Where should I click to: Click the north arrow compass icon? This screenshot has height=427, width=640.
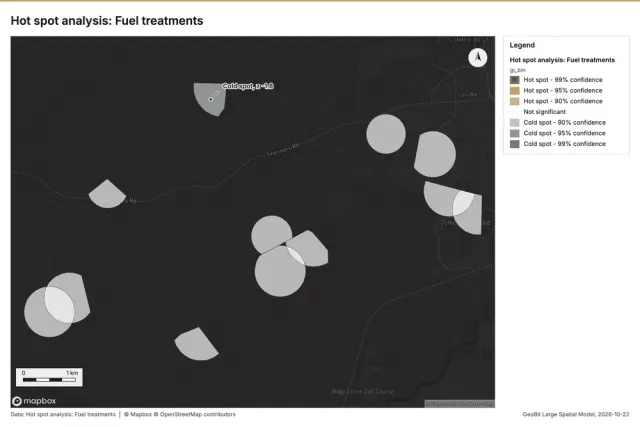click(x=478, y=58)
